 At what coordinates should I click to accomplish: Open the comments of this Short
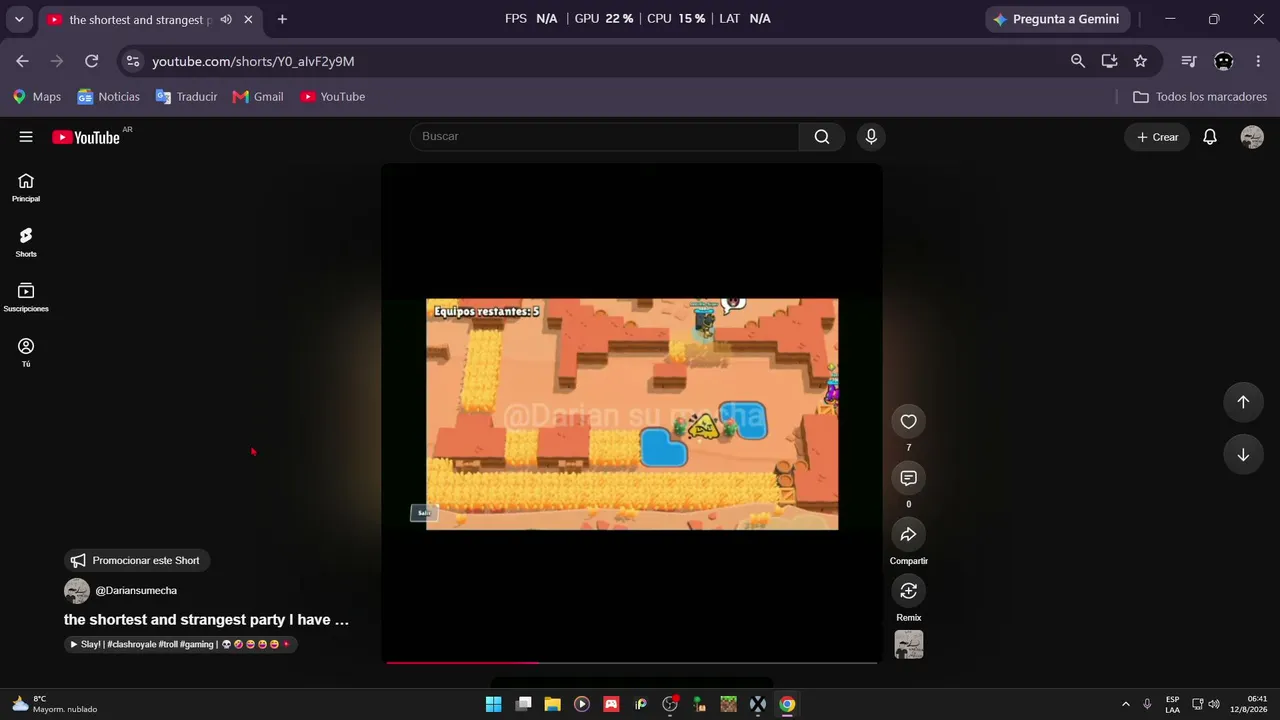pos(908,478)
